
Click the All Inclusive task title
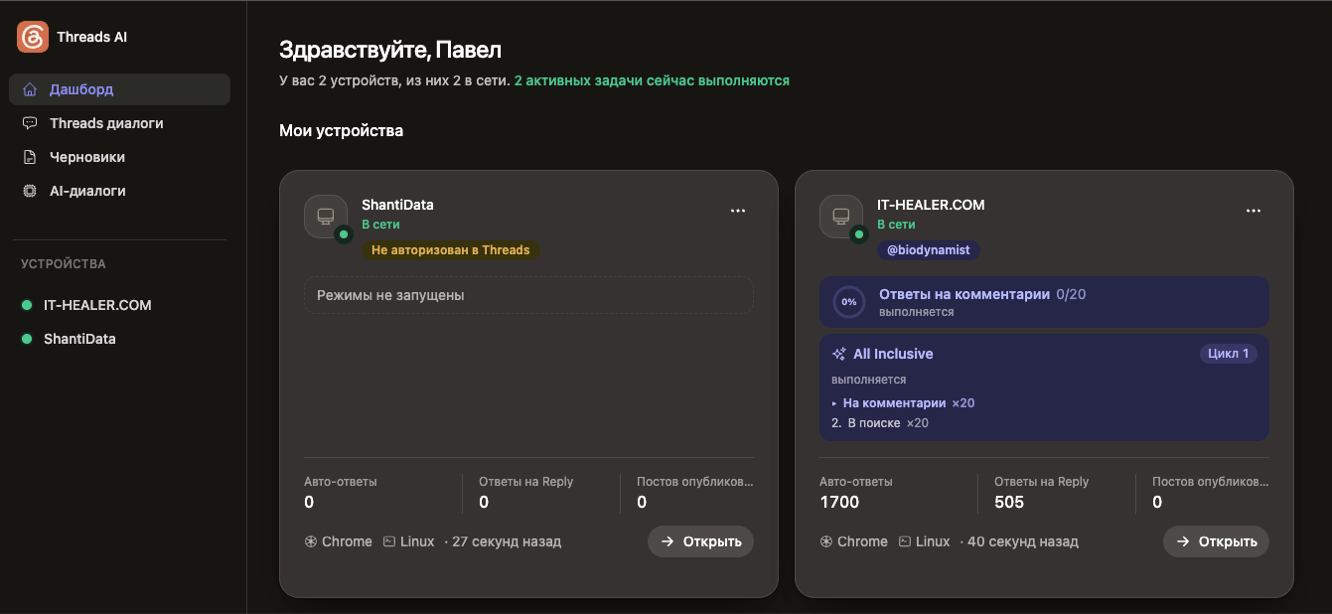(893, 354)
